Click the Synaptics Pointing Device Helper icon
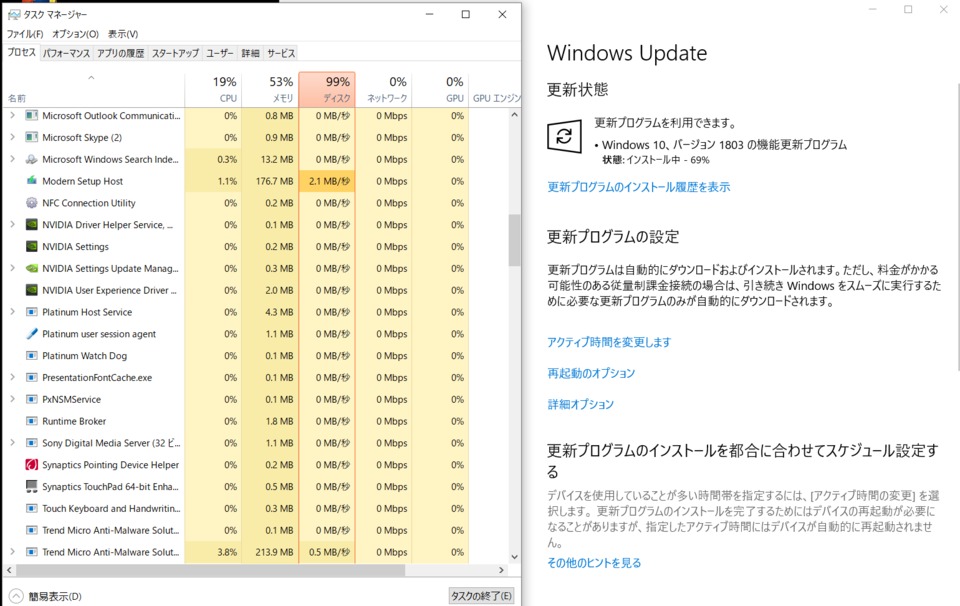The width and height of the screenshot is (960, 606). (32, 465)
